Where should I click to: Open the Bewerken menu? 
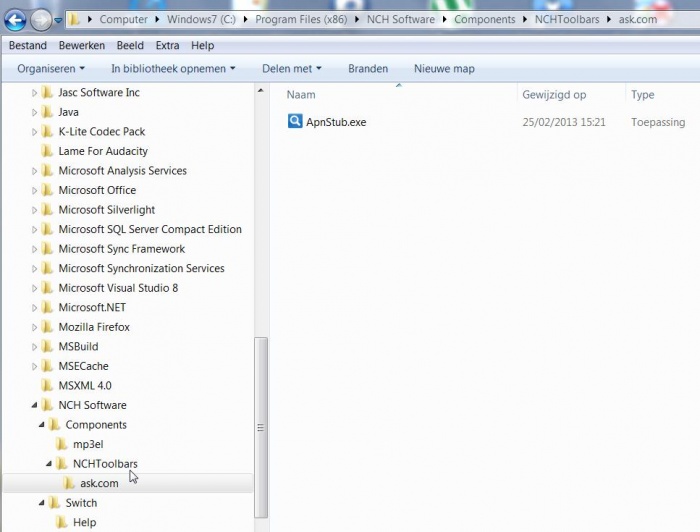pos(82,46)
